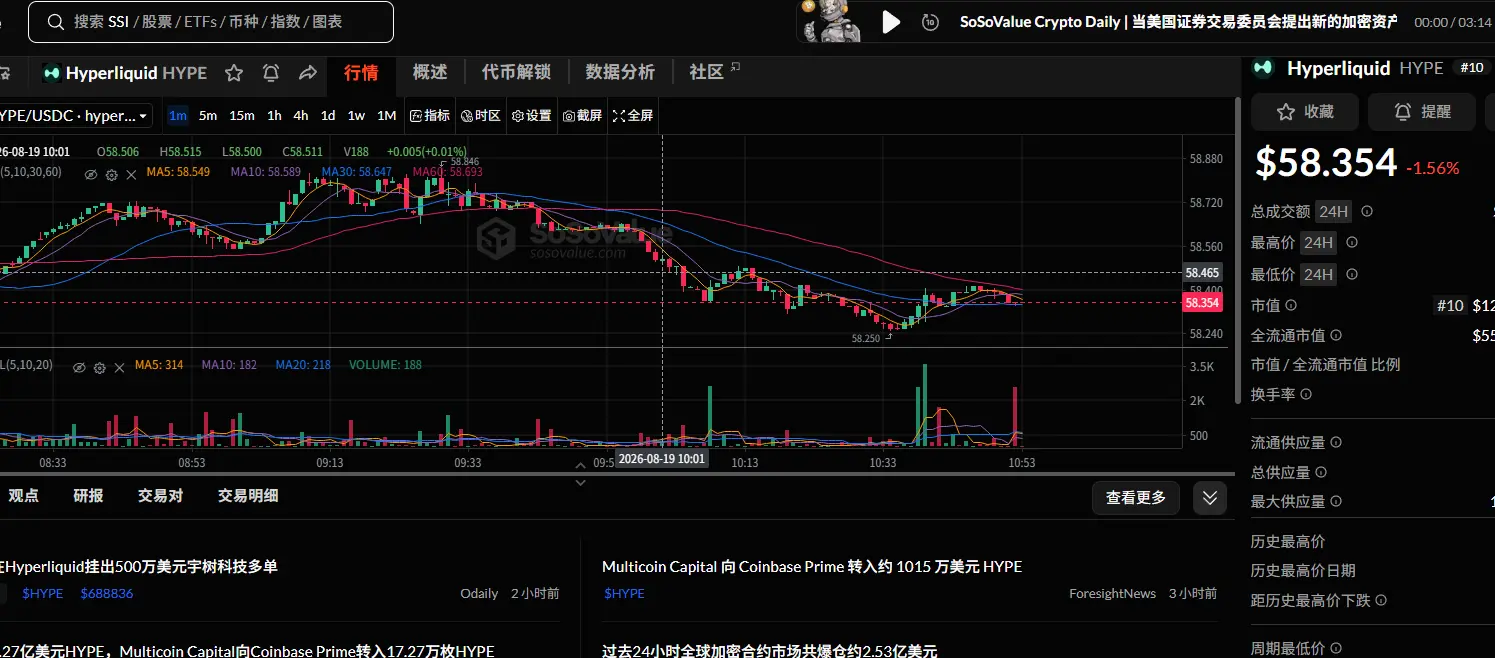The image size is (1495, 658).
Task: Rewind audio ten seconds
Action: (x=930, y=22)
